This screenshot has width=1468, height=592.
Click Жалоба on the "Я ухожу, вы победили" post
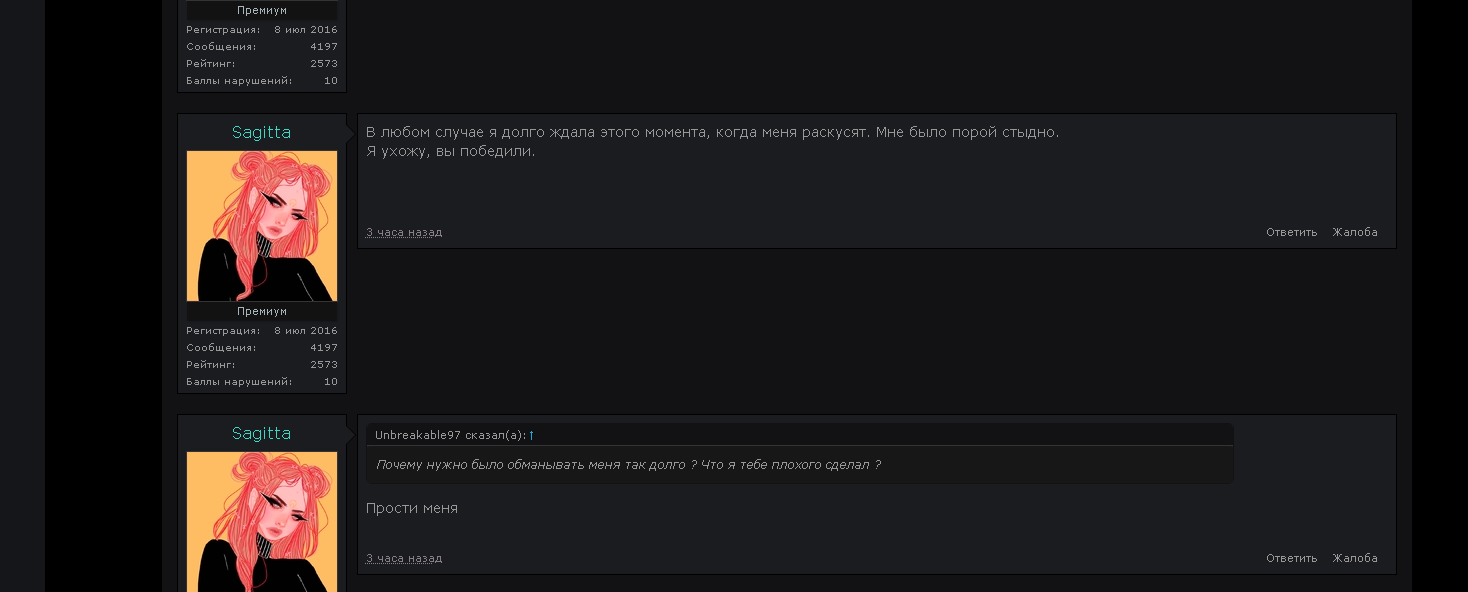click(x=1355, y=232)
